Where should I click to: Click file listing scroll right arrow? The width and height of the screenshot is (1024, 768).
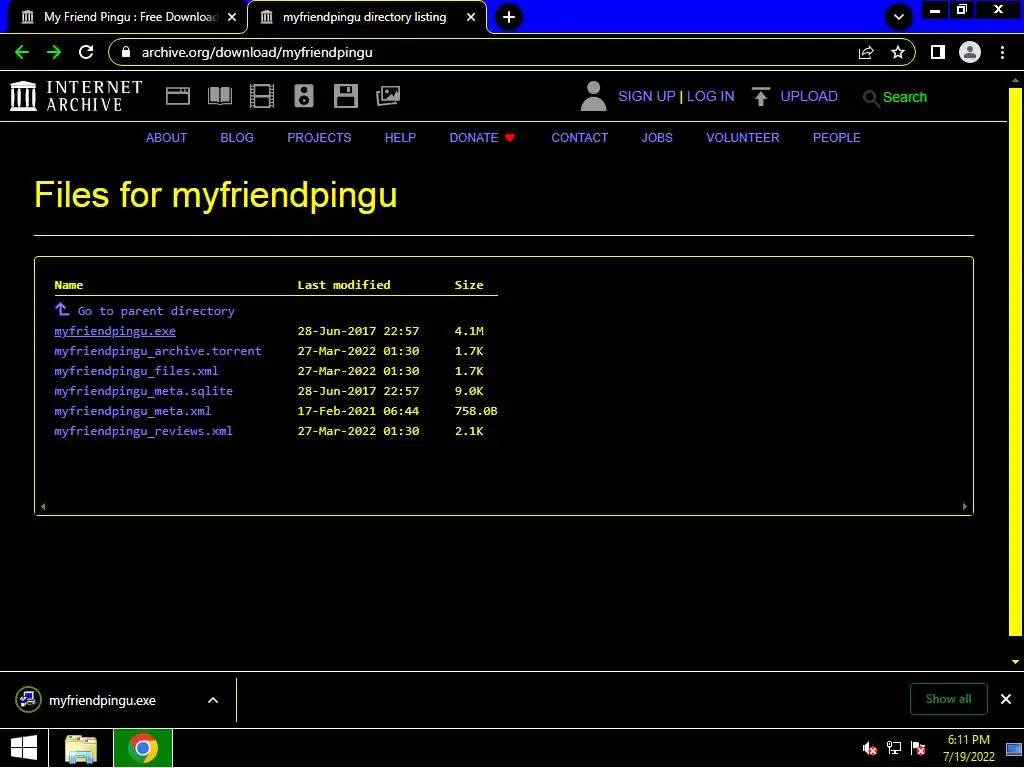point(965,506)
